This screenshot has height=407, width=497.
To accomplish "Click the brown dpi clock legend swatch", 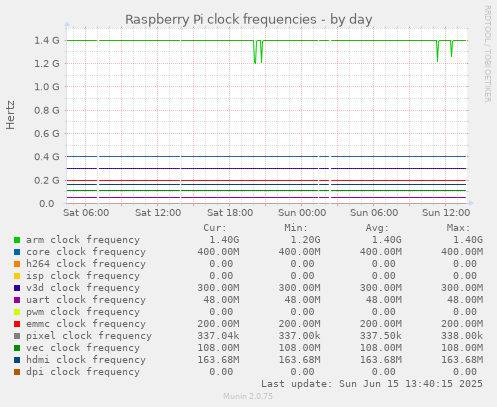I will tap(17, 372).
